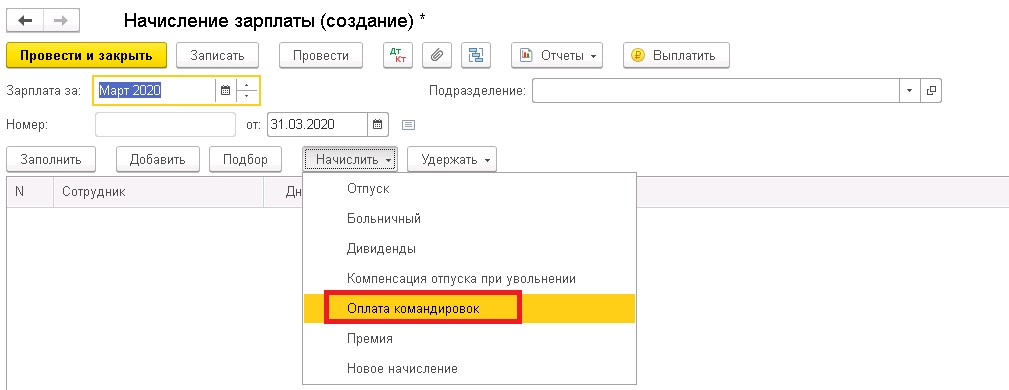Open the Отчеты dropdown button
Image resolution: width=1009 pixels, height=390 pixels.
(x=557, y=55)
